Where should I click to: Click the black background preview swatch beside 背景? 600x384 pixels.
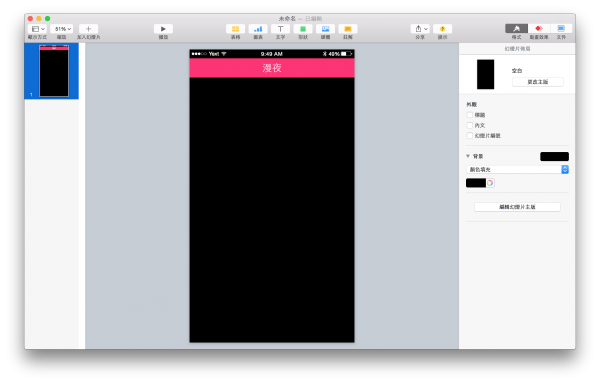click(x=554, y=156)
